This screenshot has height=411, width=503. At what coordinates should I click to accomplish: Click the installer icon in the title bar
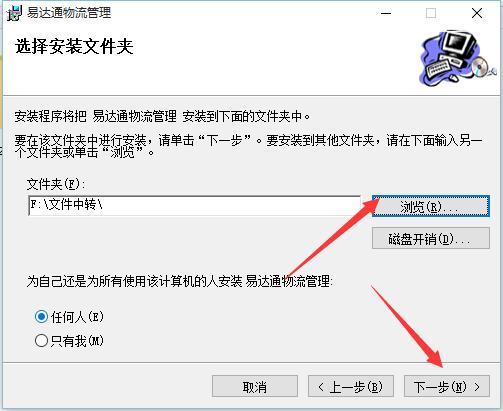14,13
